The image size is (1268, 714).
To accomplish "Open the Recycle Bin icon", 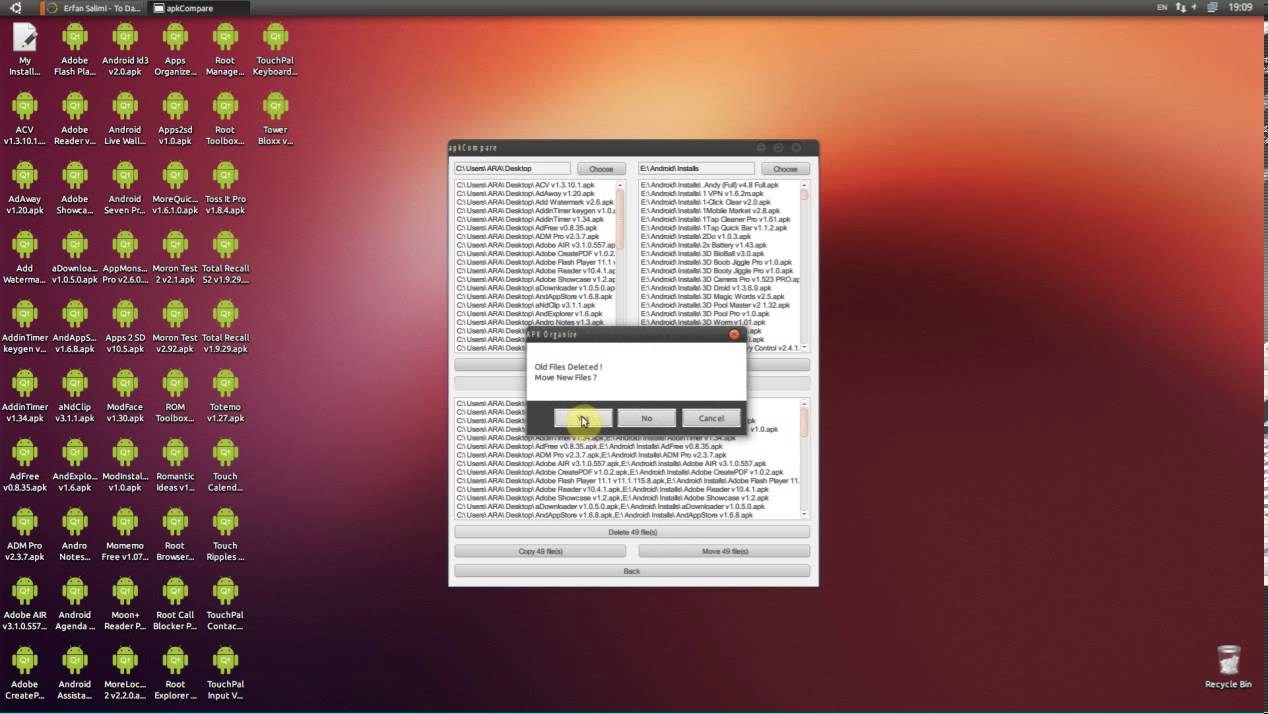I will pos(1228,667).
